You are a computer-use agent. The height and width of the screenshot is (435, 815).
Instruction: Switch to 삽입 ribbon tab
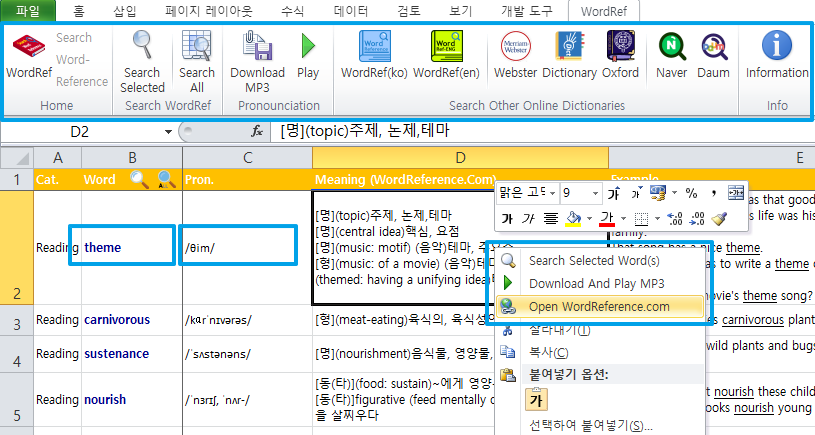[x=125, y=11]
